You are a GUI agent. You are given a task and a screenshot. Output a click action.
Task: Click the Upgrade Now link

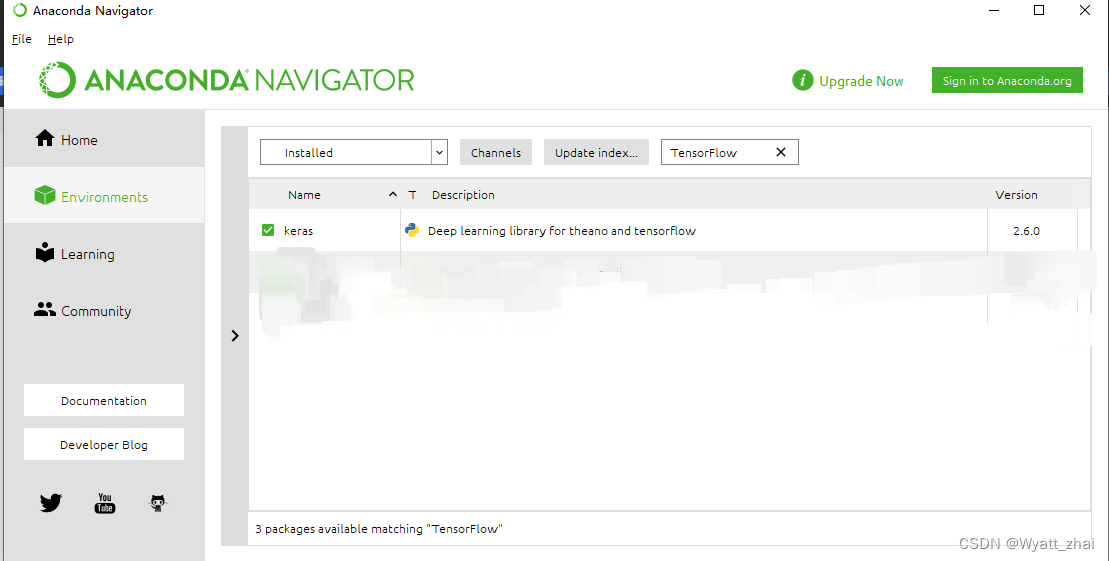pyautogui.click(x=861, y=81)
